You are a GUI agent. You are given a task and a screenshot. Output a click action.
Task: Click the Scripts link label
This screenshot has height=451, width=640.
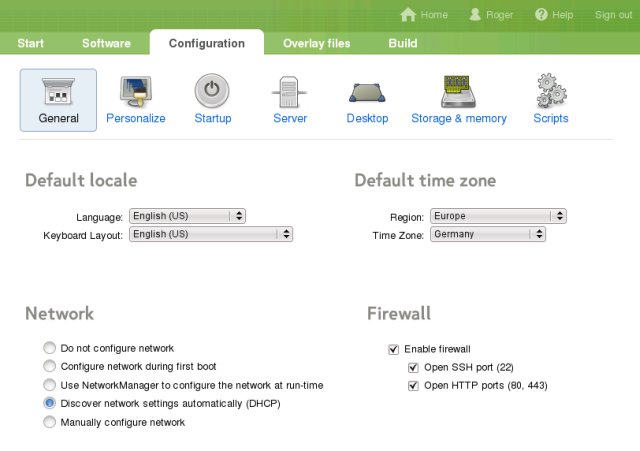pos(551,118)
